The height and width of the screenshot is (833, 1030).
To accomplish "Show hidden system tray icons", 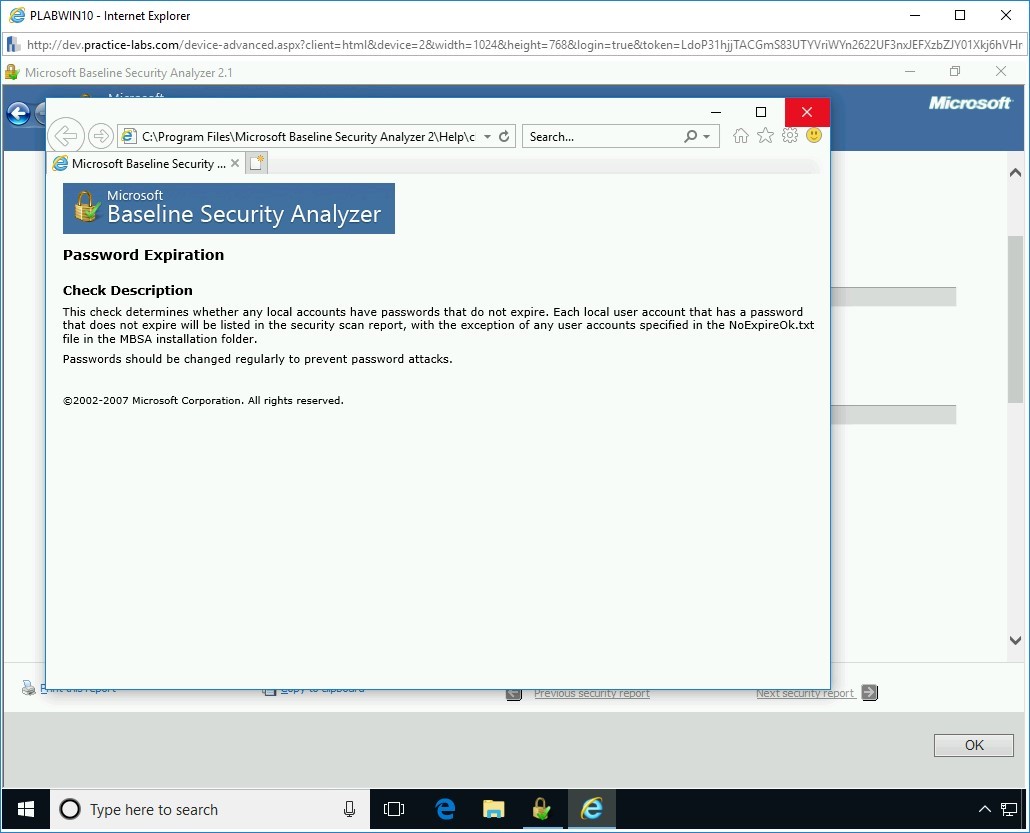I will (x=985, y=809).
